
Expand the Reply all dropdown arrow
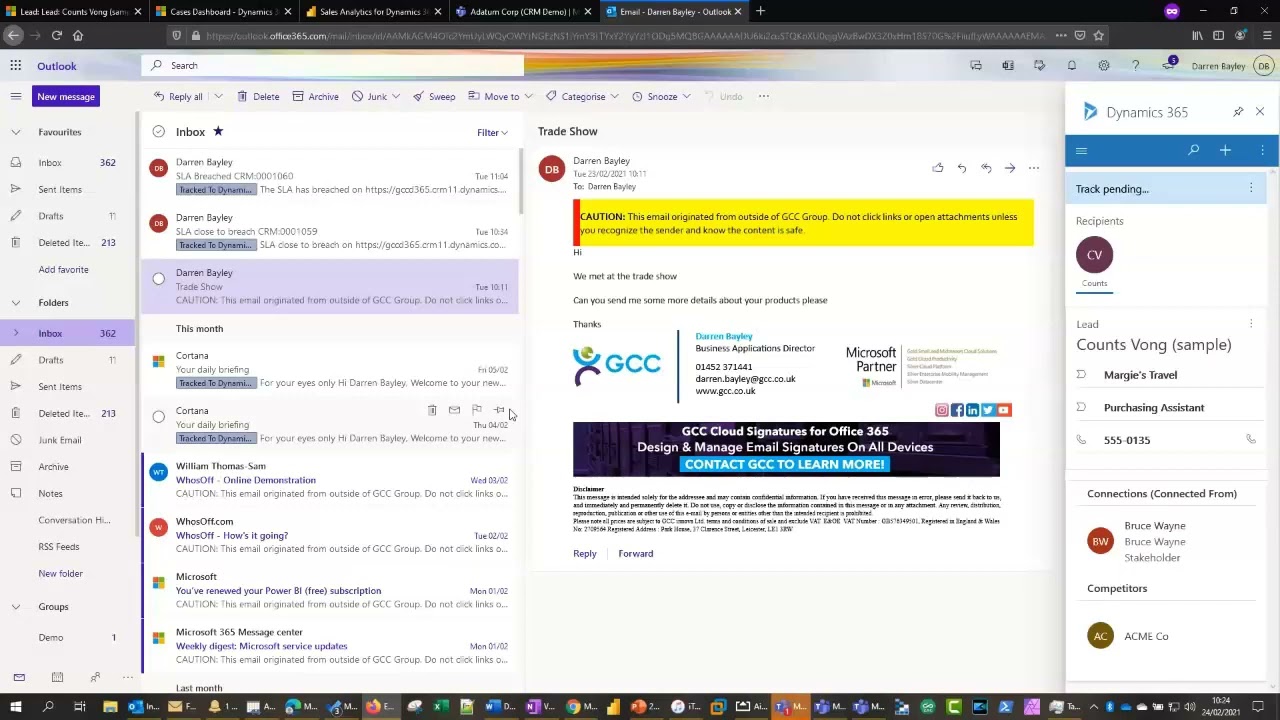click(217, 97)
